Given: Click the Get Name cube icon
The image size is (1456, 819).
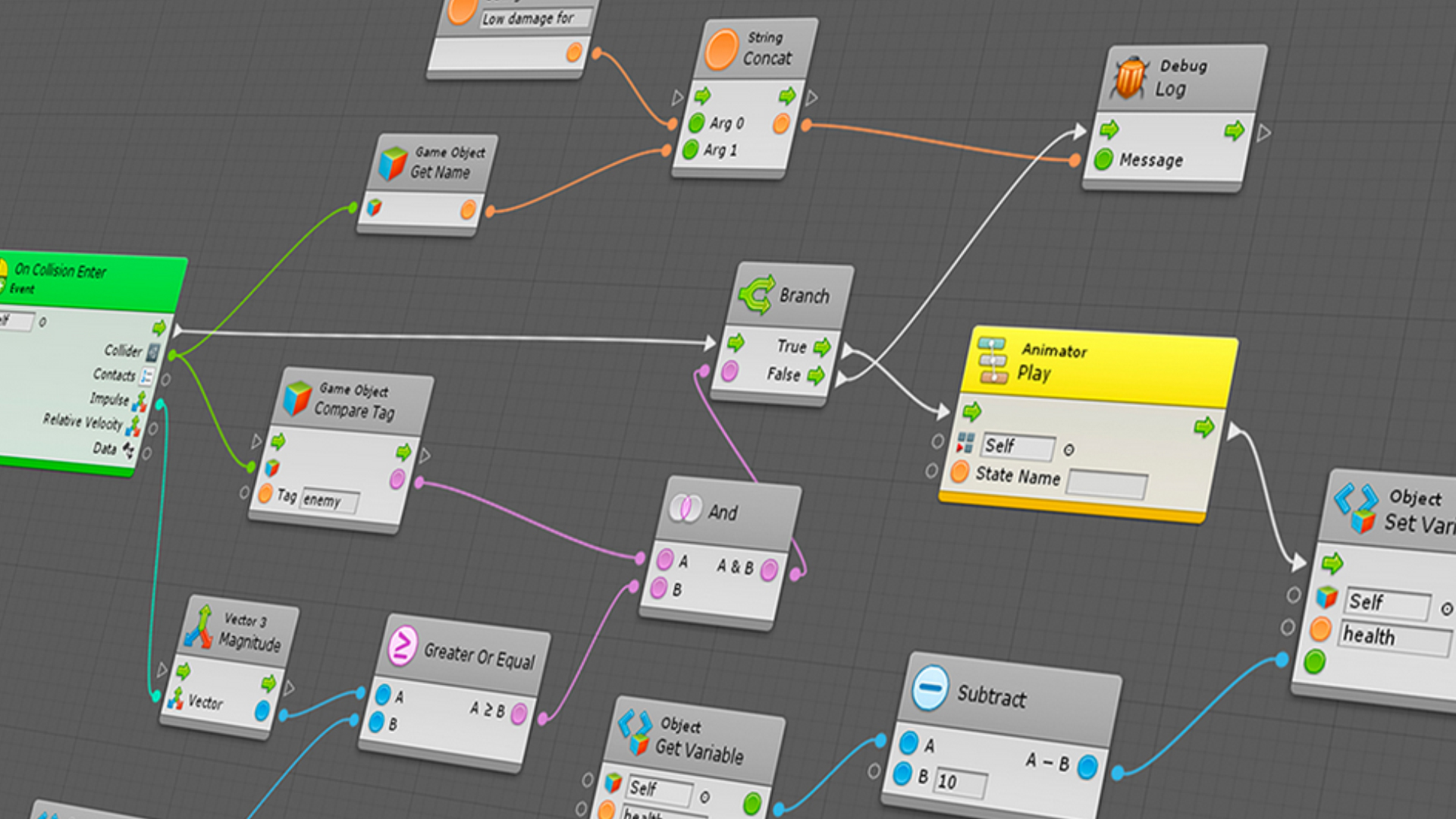Looking at the screenshot, I should (x=393, y=162).
